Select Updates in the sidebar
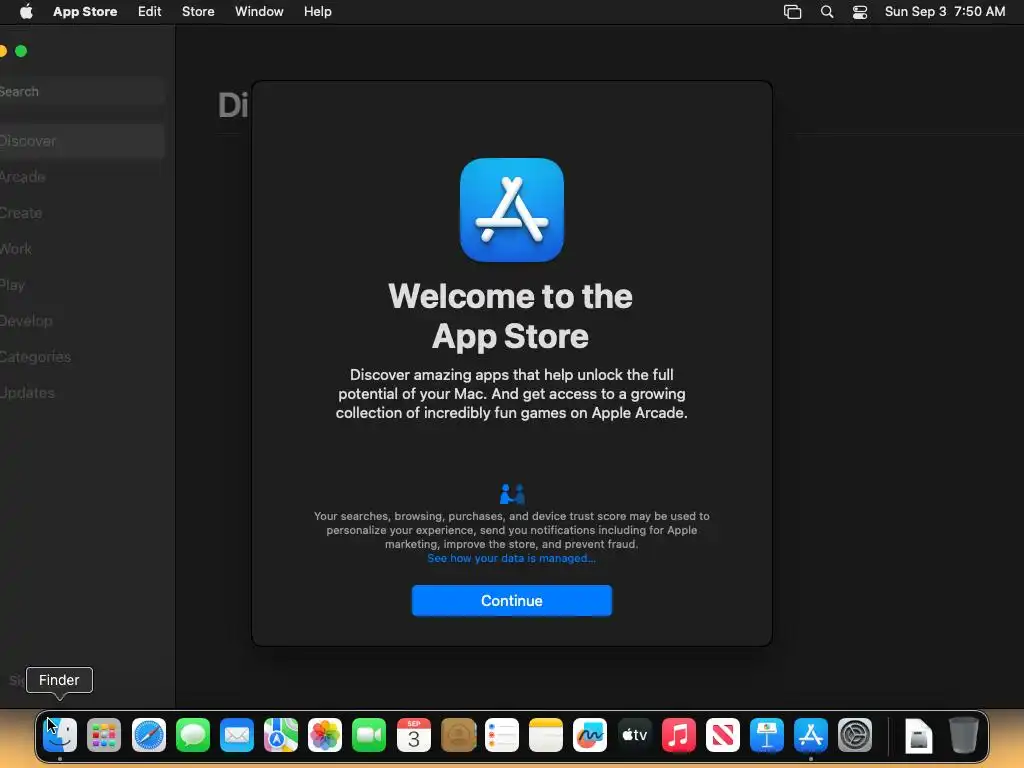 [82, 393]
